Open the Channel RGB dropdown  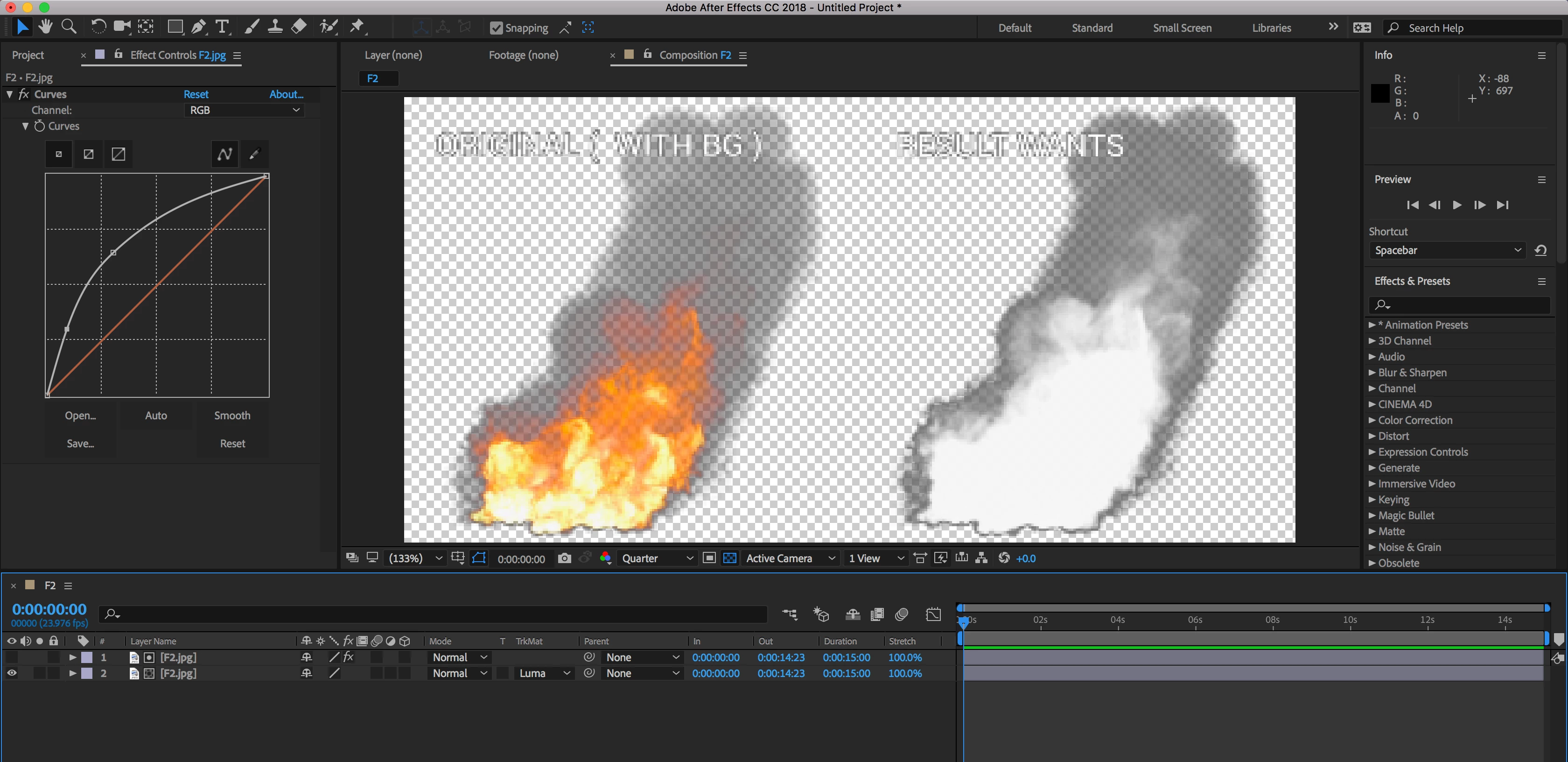click(x=244, y=110)
